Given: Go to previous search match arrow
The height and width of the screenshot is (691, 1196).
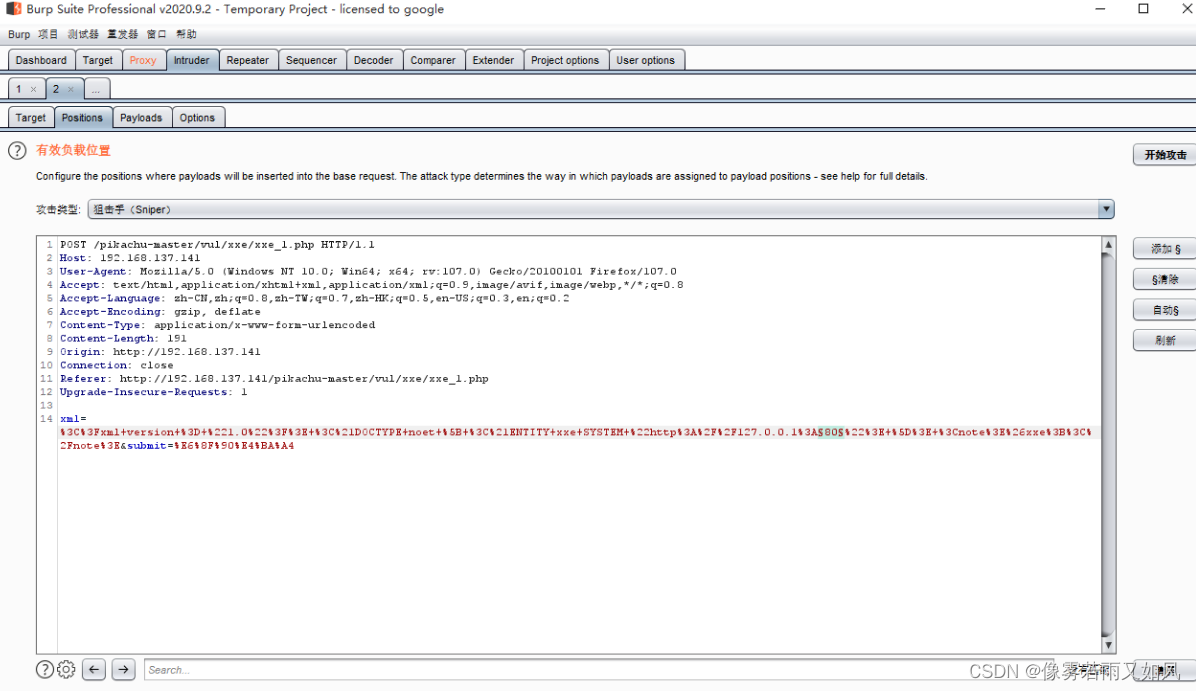Looking at the screenshot, I should [94, 670].
